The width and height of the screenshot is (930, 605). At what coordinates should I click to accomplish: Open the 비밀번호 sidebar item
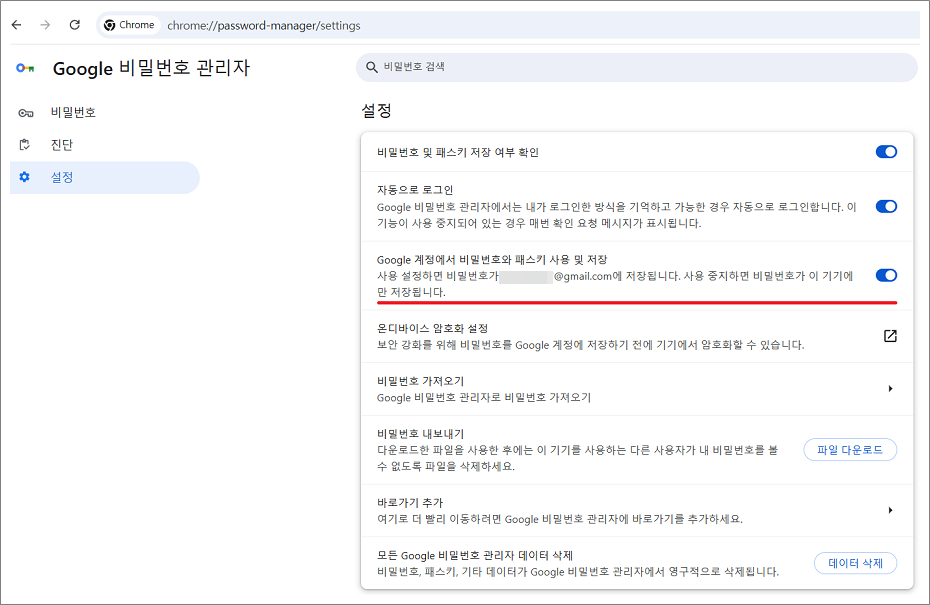(104, 113)
